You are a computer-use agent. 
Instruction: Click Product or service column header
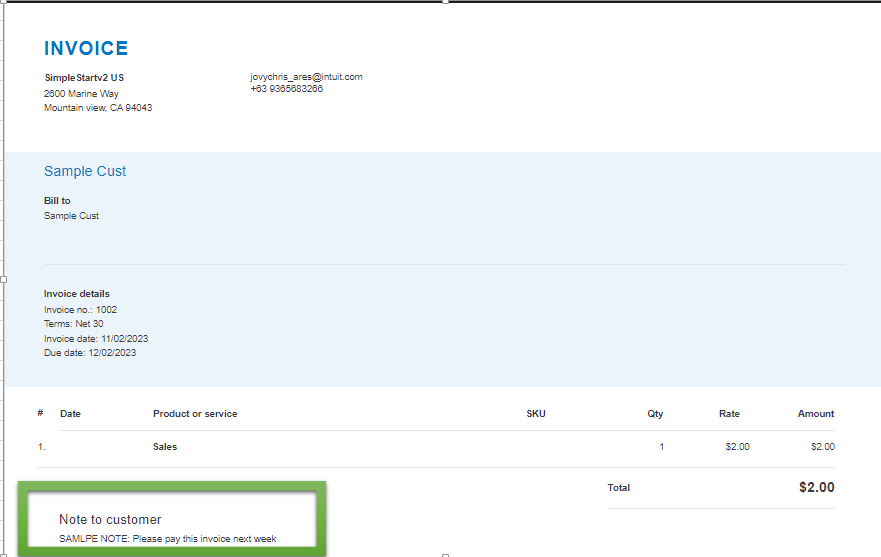(x=195, y=414)
